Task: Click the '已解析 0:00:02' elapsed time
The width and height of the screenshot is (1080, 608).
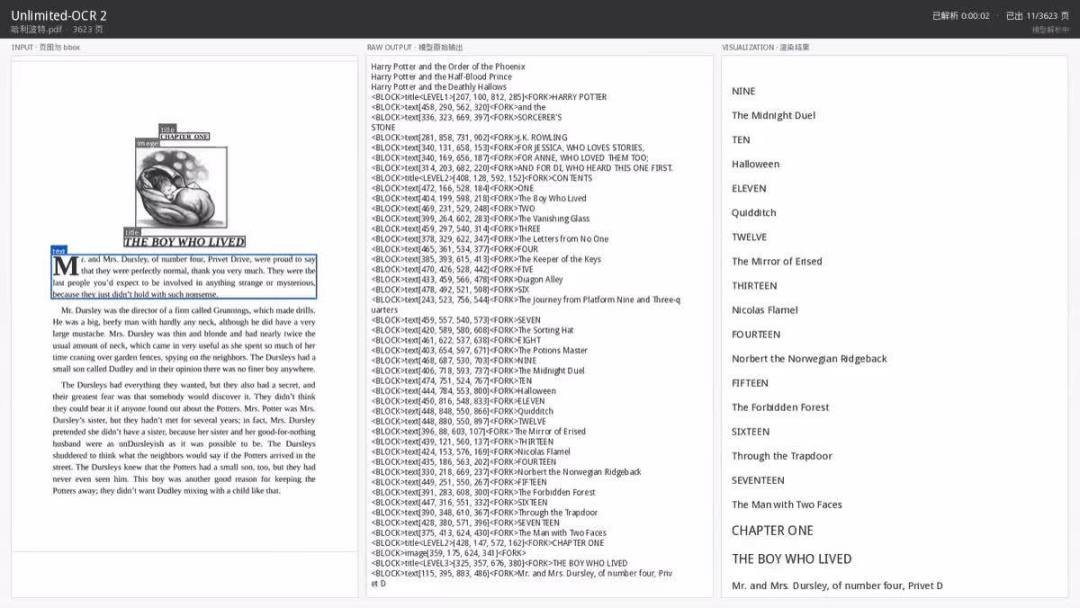Action: click(x=960, y=16)
